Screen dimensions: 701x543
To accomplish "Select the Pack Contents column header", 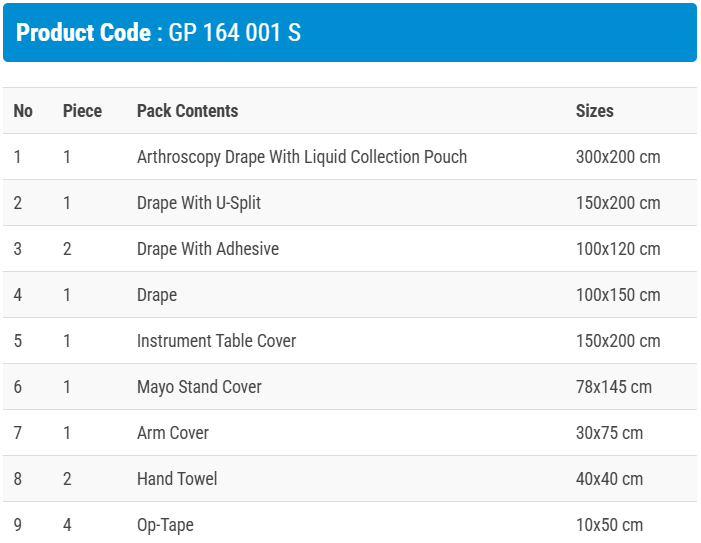I will coord(187,111).
